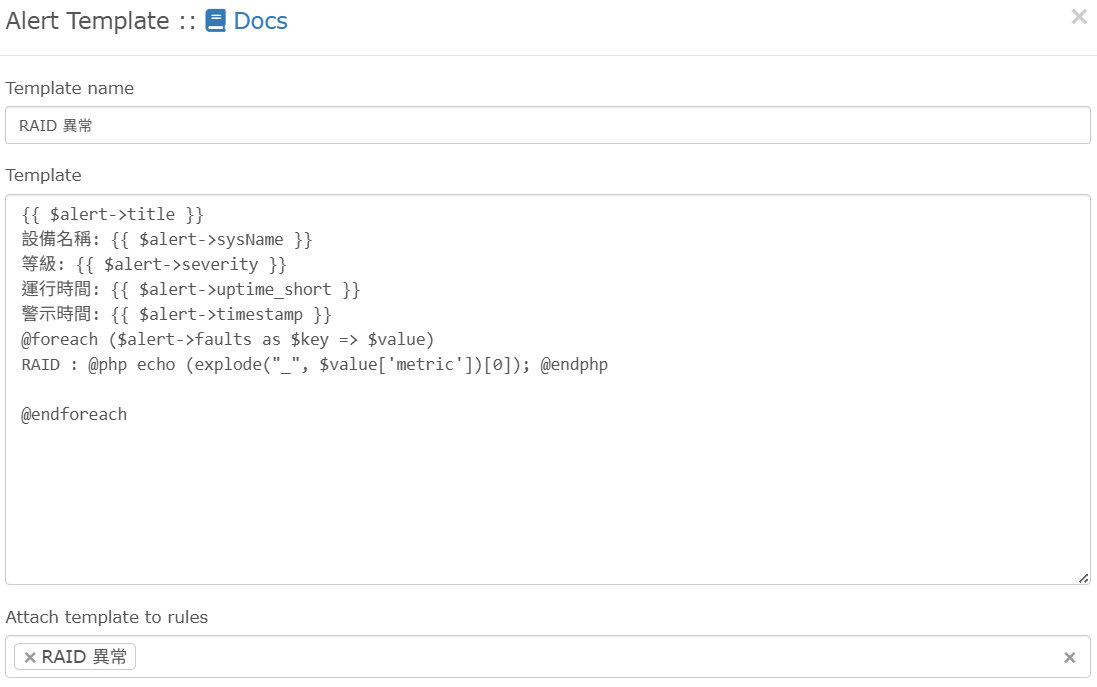Click the Template name label
This screenshot has height=687, width=1097.
point(70,88)
